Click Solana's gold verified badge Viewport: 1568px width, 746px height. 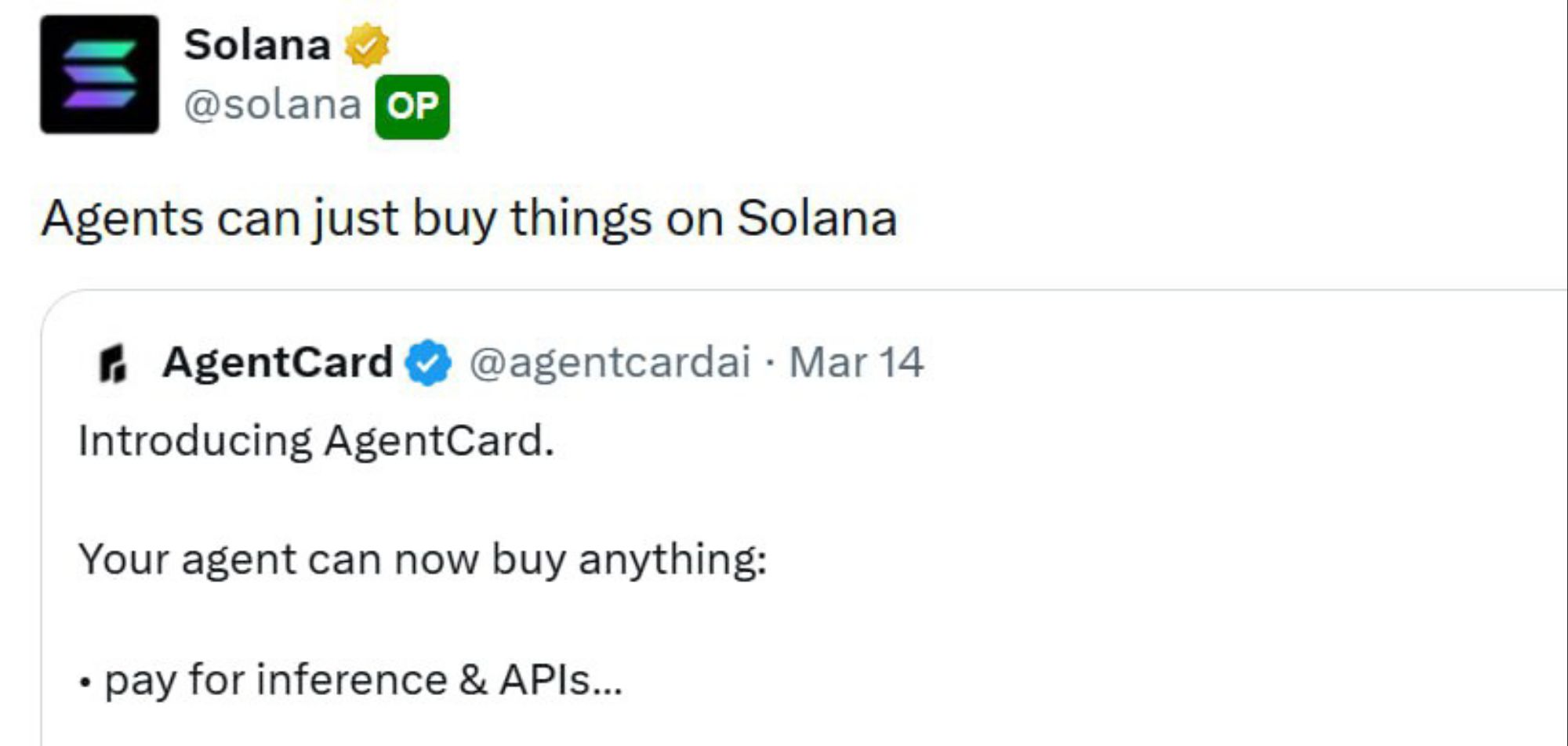(366, 45)
